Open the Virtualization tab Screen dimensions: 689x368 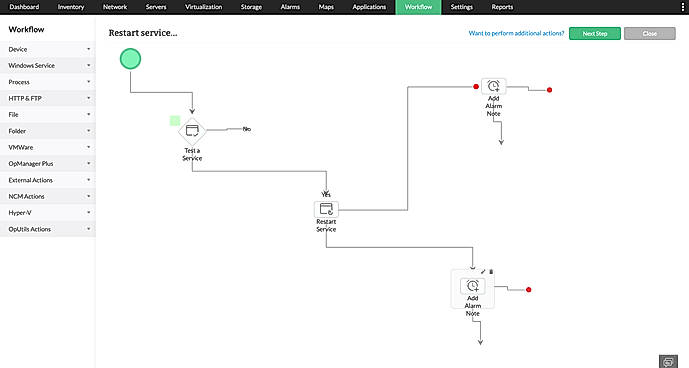coord(203,7)
